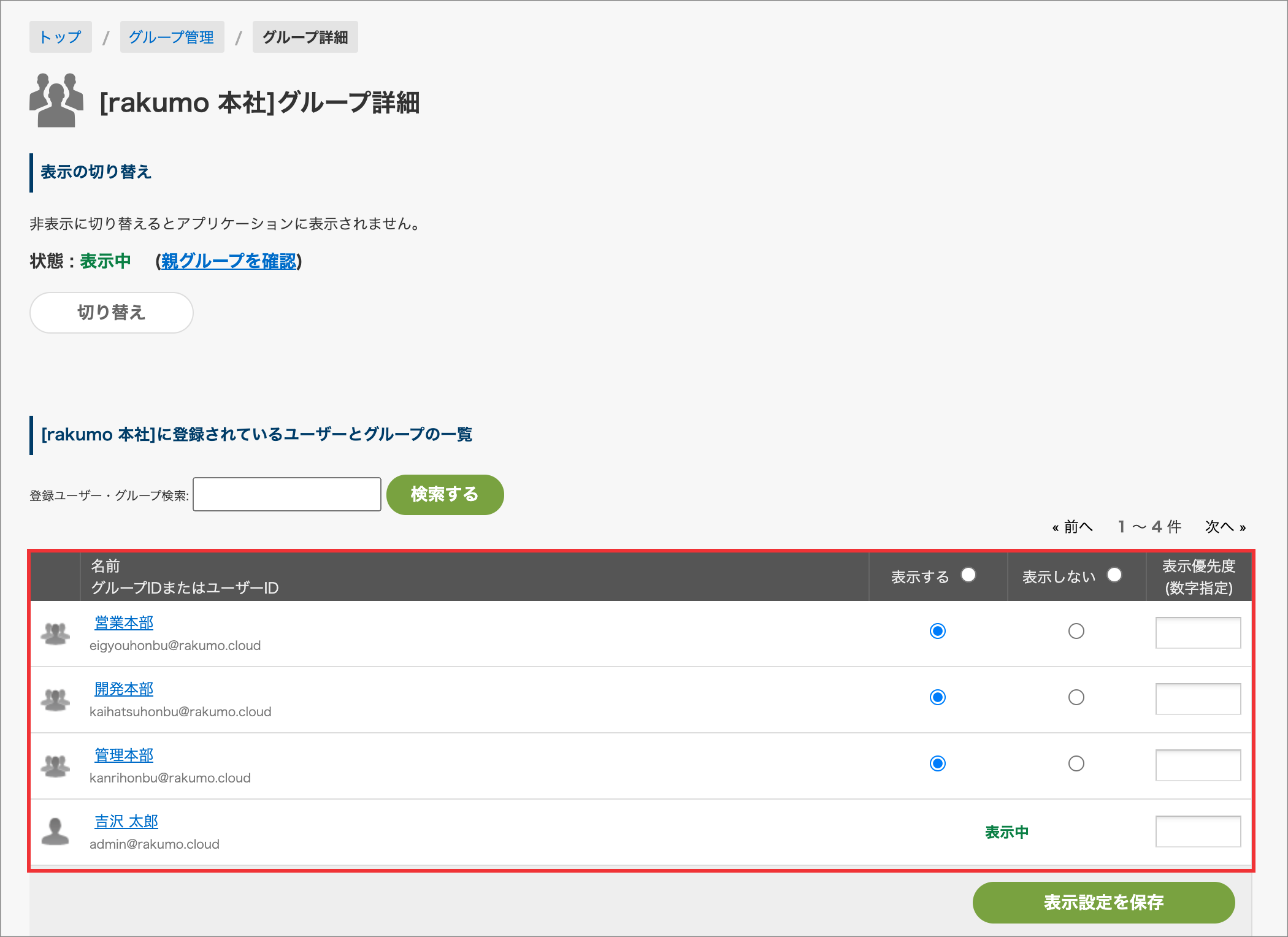Click the 1 〜 4 件 pagination count
The height and width of the screenshot is (937, 1288).
(1149, 527)
